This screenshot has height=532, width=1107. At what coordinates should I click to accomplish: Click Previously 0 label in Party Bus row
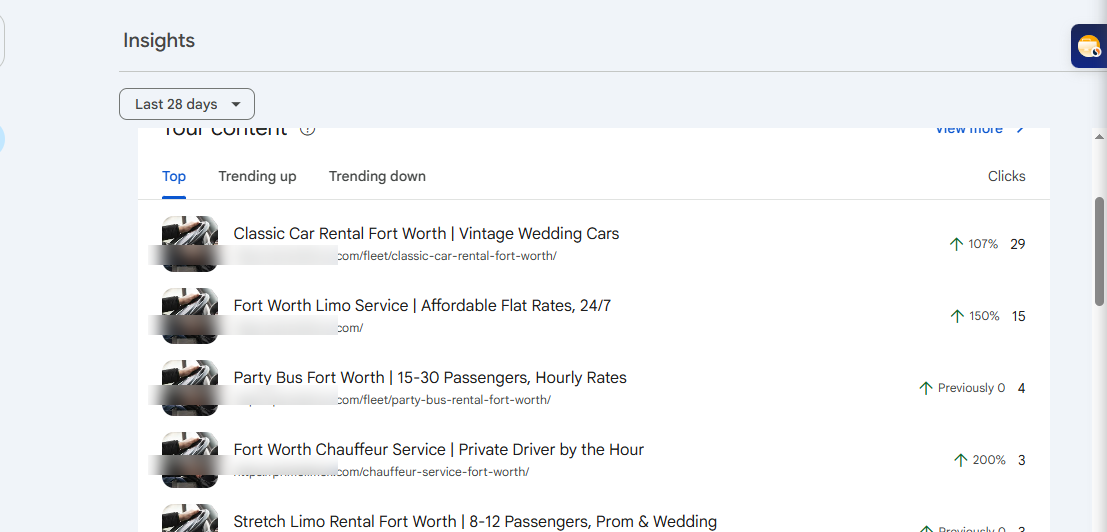[x=971, y=388]
